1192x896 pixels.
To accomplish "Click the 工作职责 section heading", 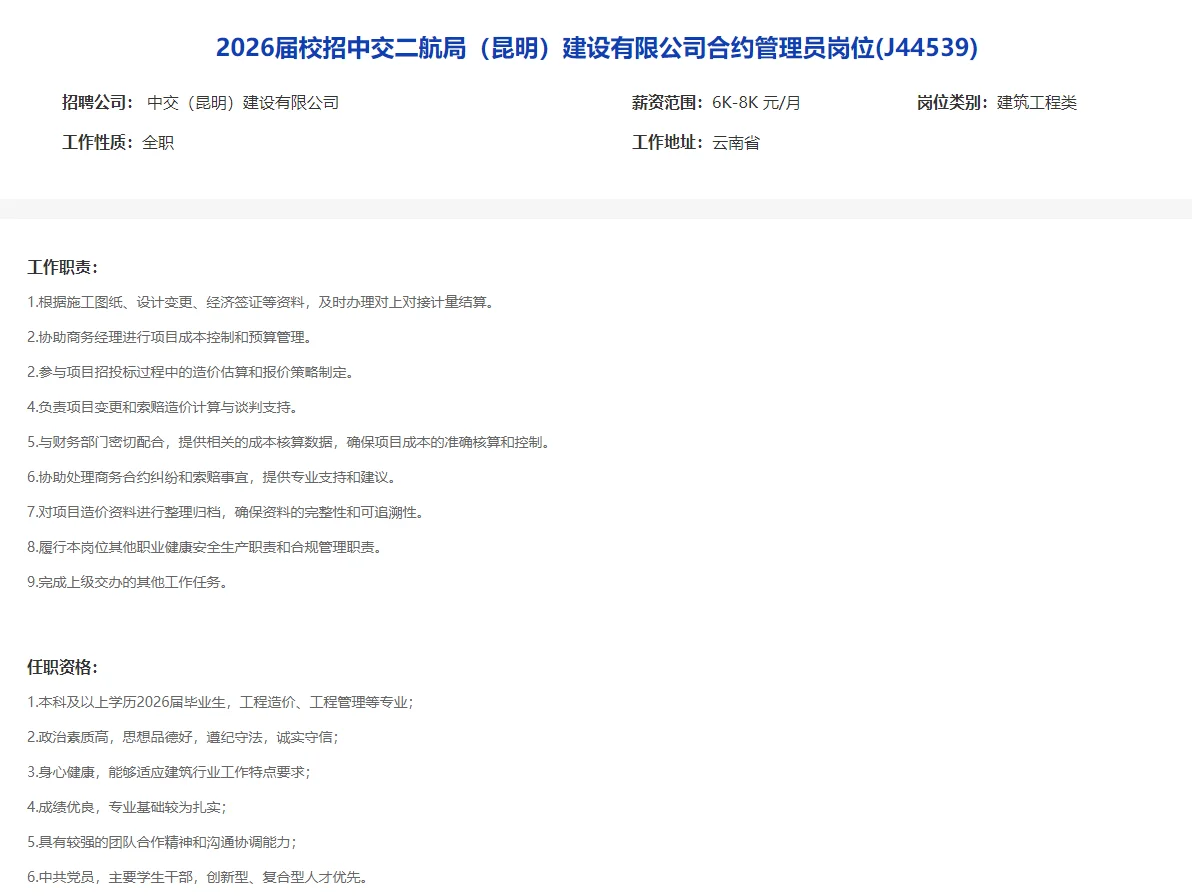I will pyautogui.click(x=63, y=268).
